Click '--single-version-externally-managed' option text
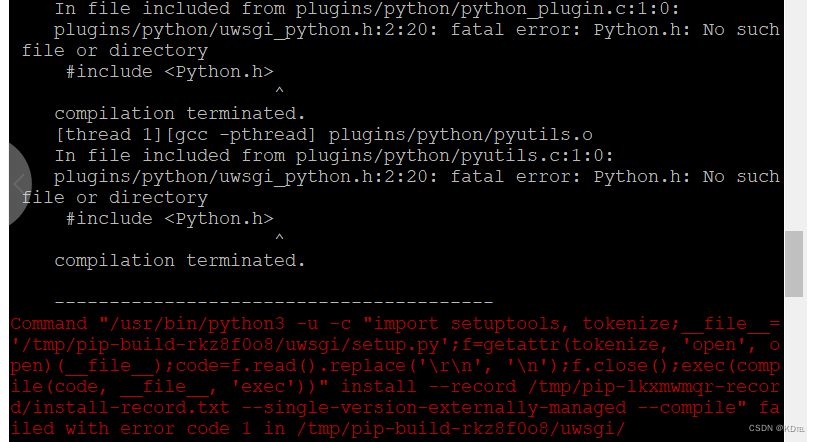 [445, 407]
